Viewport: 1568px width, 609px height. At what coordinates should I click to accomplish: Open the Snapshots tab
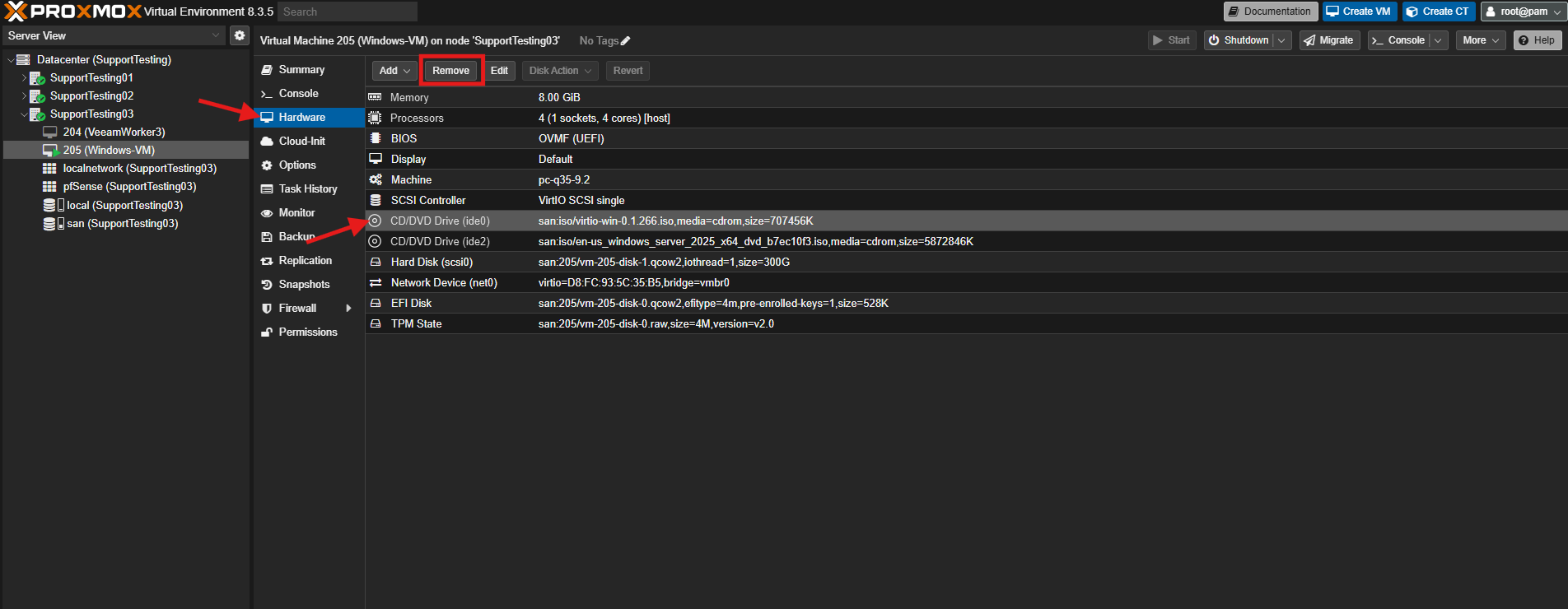click(x=309, y=285)
